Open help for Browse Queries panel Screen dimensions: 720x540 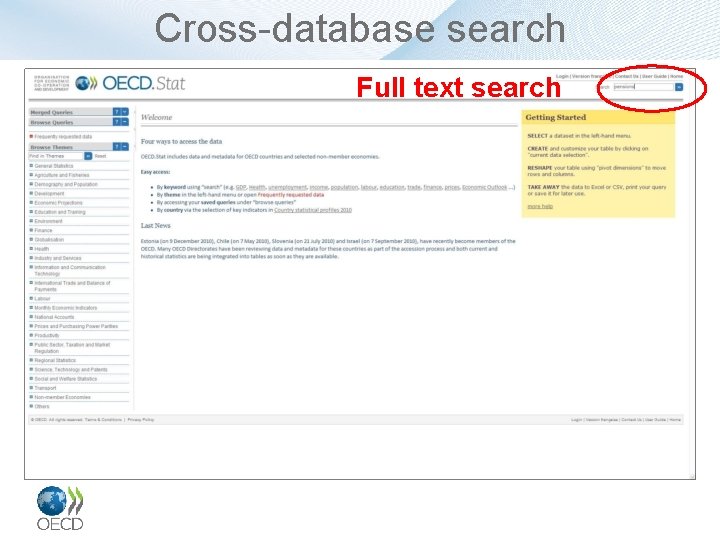click(117, 122)
